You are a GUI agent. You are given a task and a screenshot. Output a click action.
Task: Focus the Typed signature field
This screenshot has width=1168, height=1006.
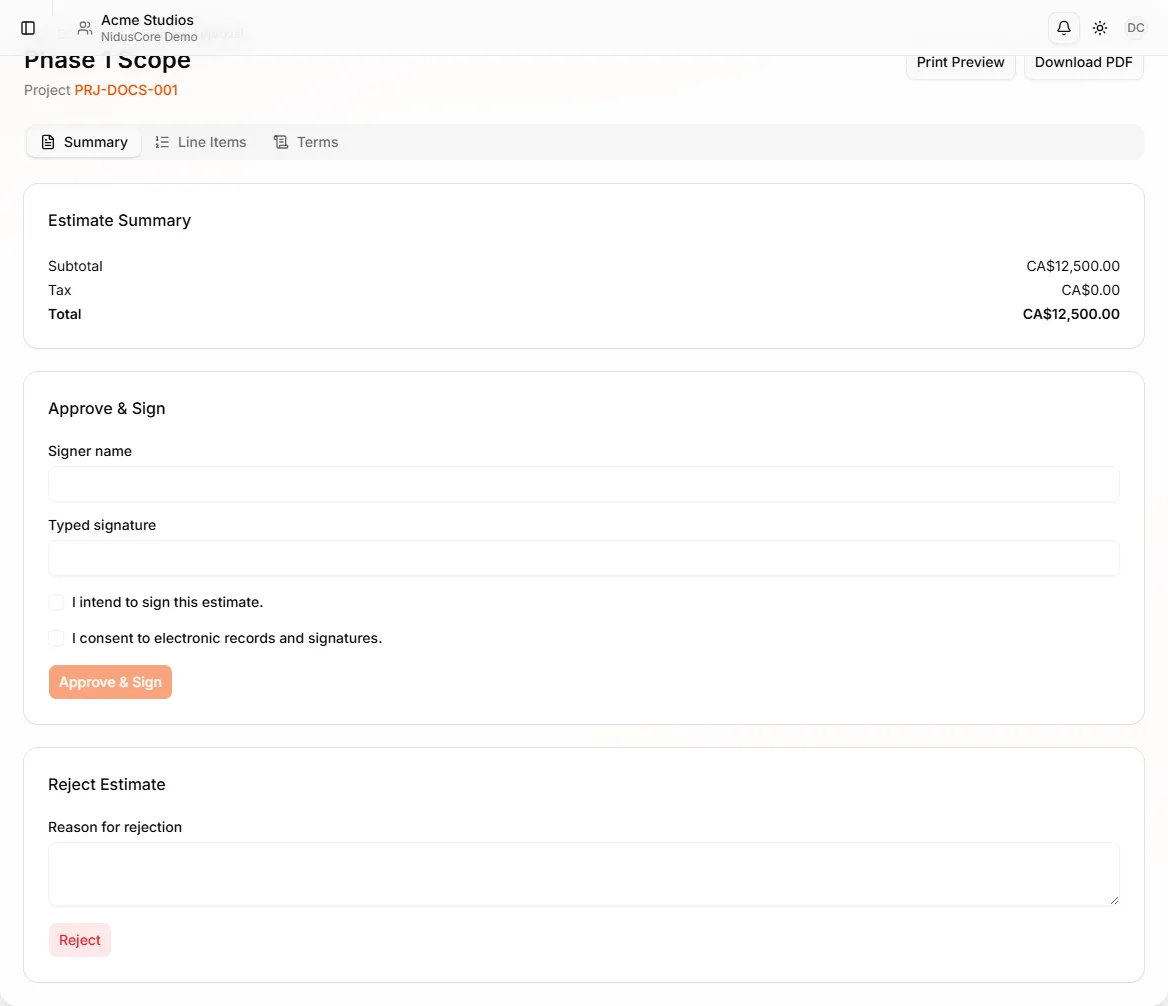click(584, 558)
